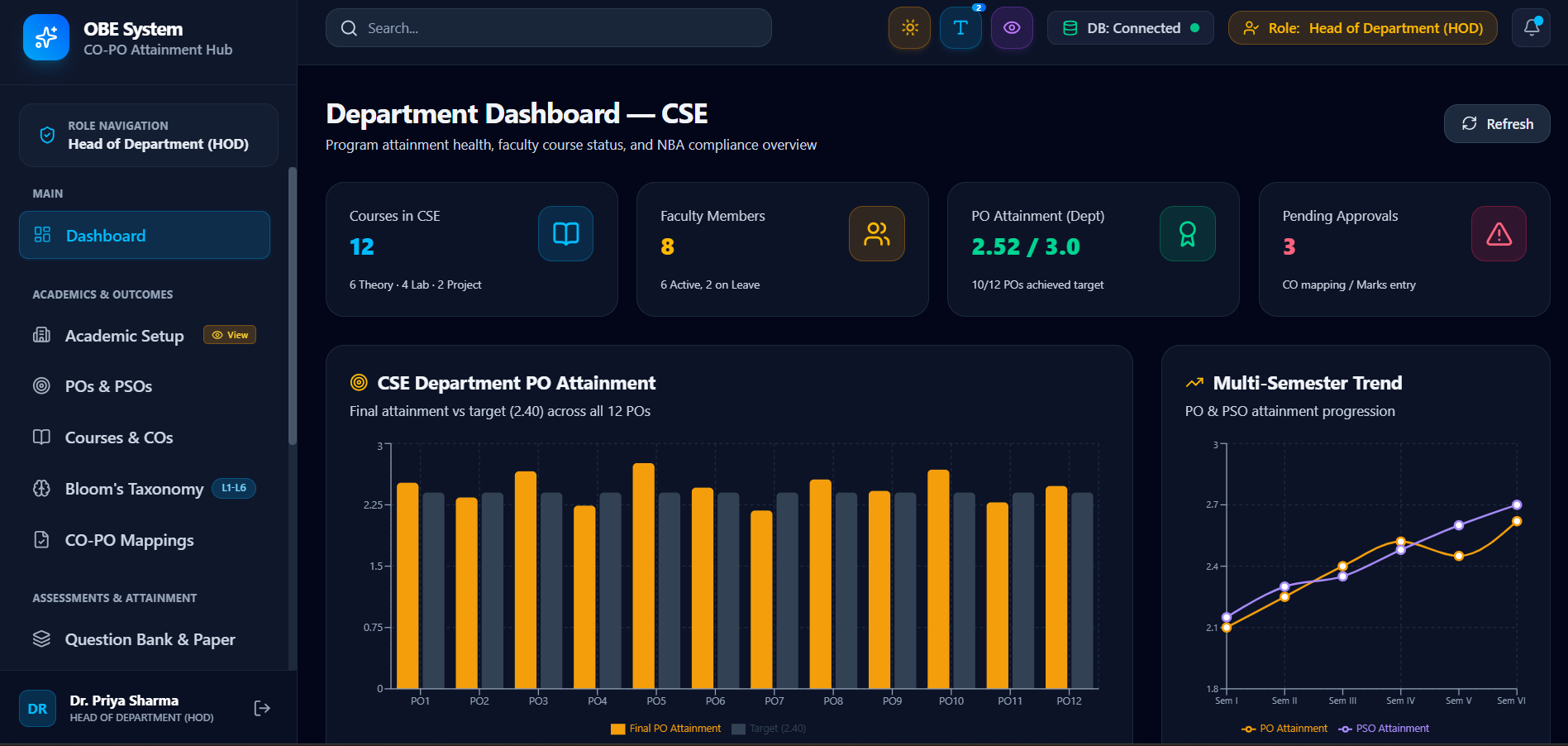Click the award icon in PO Attainment card
The image size is (1568, 746).
pyautogui.click(x=1188, y=234)
